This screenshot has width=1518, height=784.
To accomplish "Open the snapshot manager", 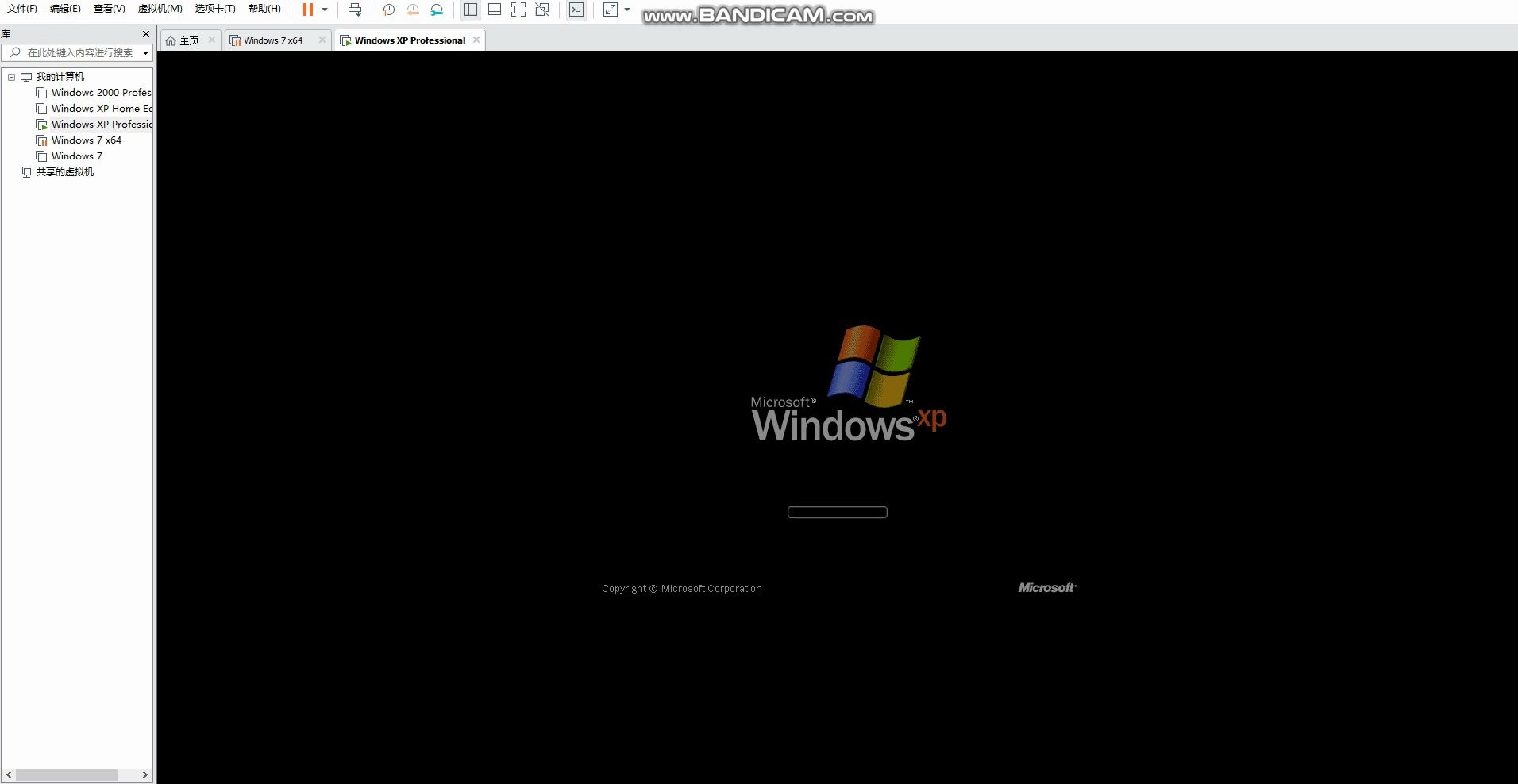I will tap(437, 10).
